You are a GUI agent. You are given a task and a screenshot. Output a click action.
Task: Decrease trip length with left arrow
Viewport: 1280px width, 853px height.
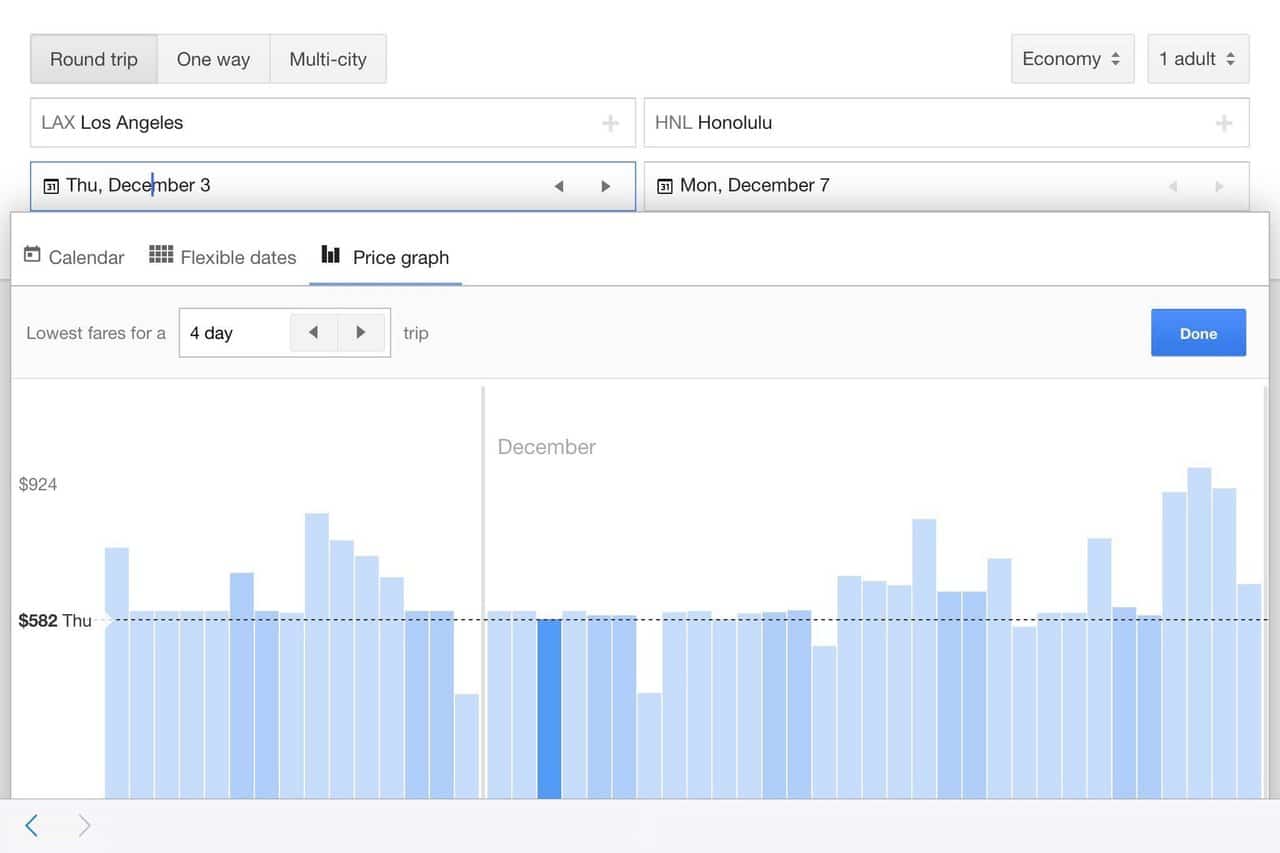pyautogui.click(x=313, y=333)
